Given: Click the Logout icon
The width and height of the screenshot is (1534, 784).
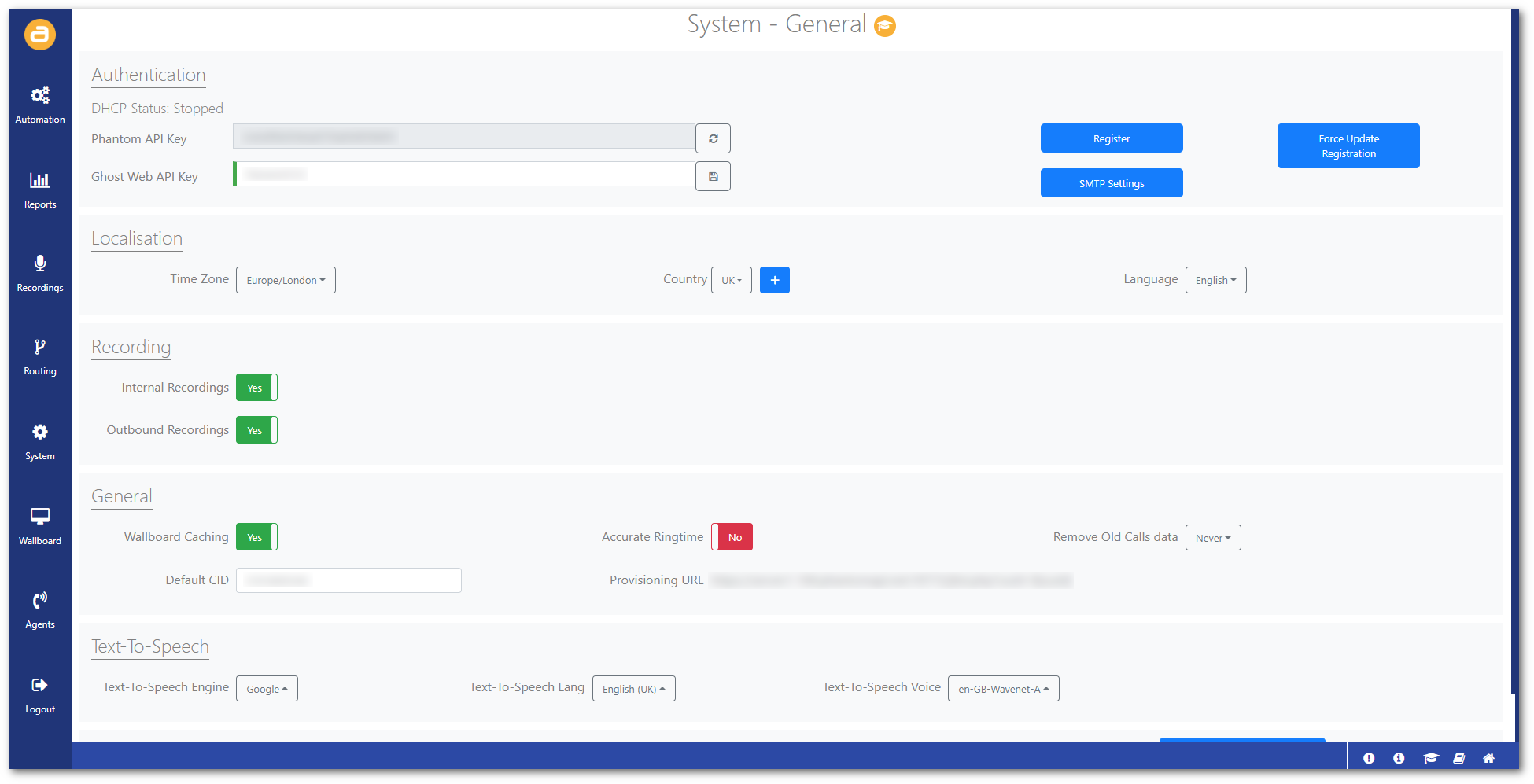Looking at the screenshot, I should [39, 693].
